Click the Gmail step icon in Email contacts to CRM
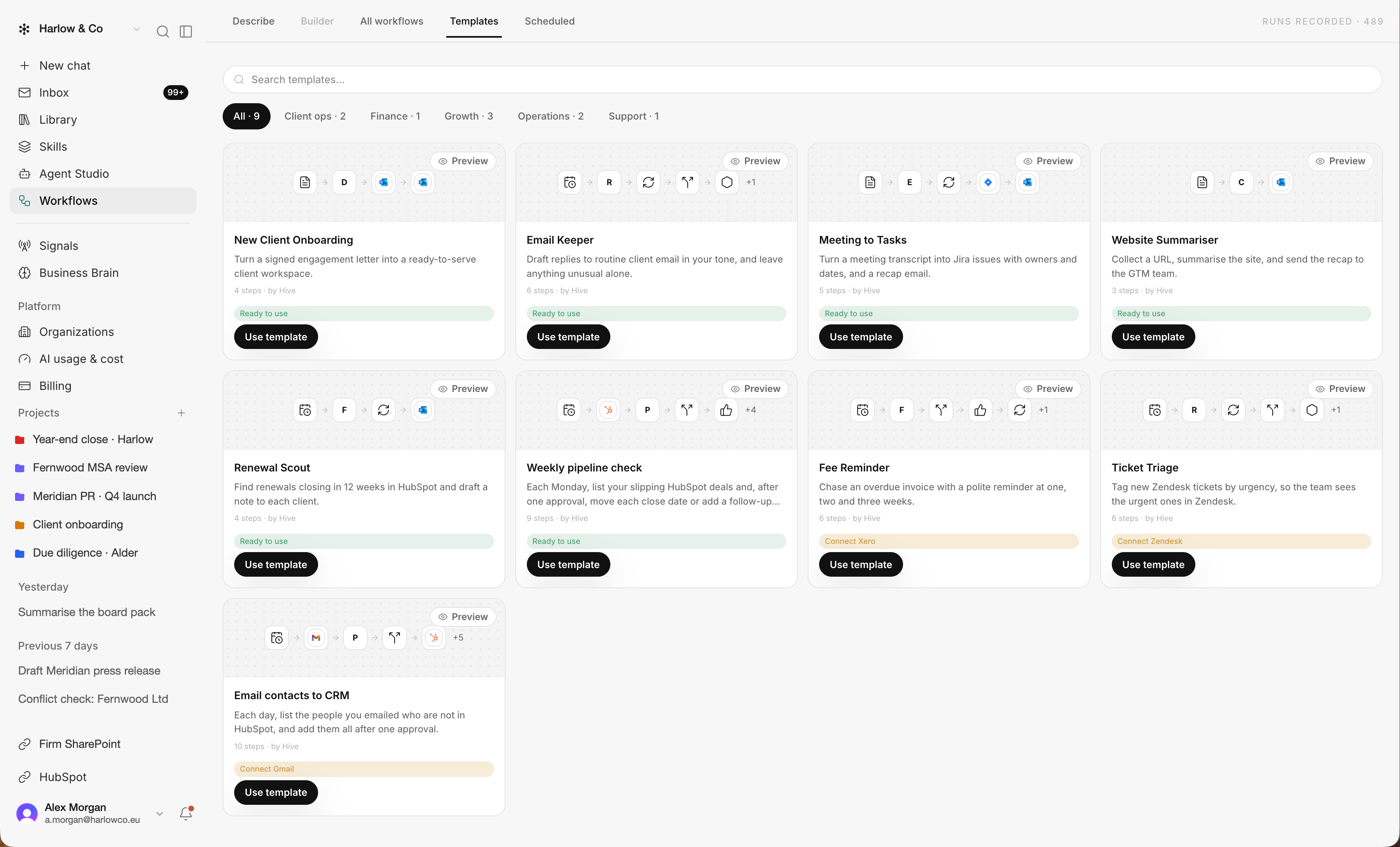Viewport: 1400px width, 847px height. pos(316,638)
